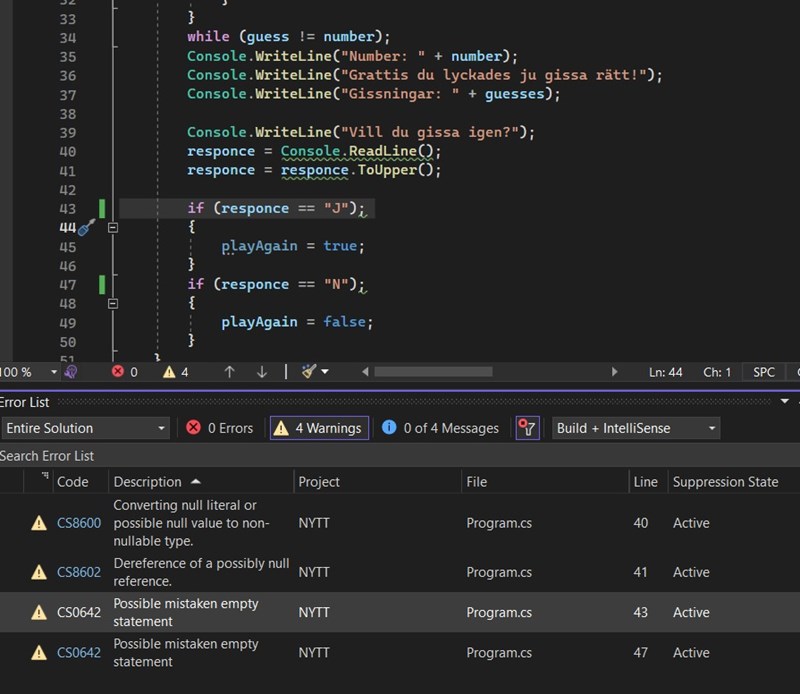Screen dimensions: 800x694
Task: Click the warning count icon in editor status
Action: coord(169,372)
